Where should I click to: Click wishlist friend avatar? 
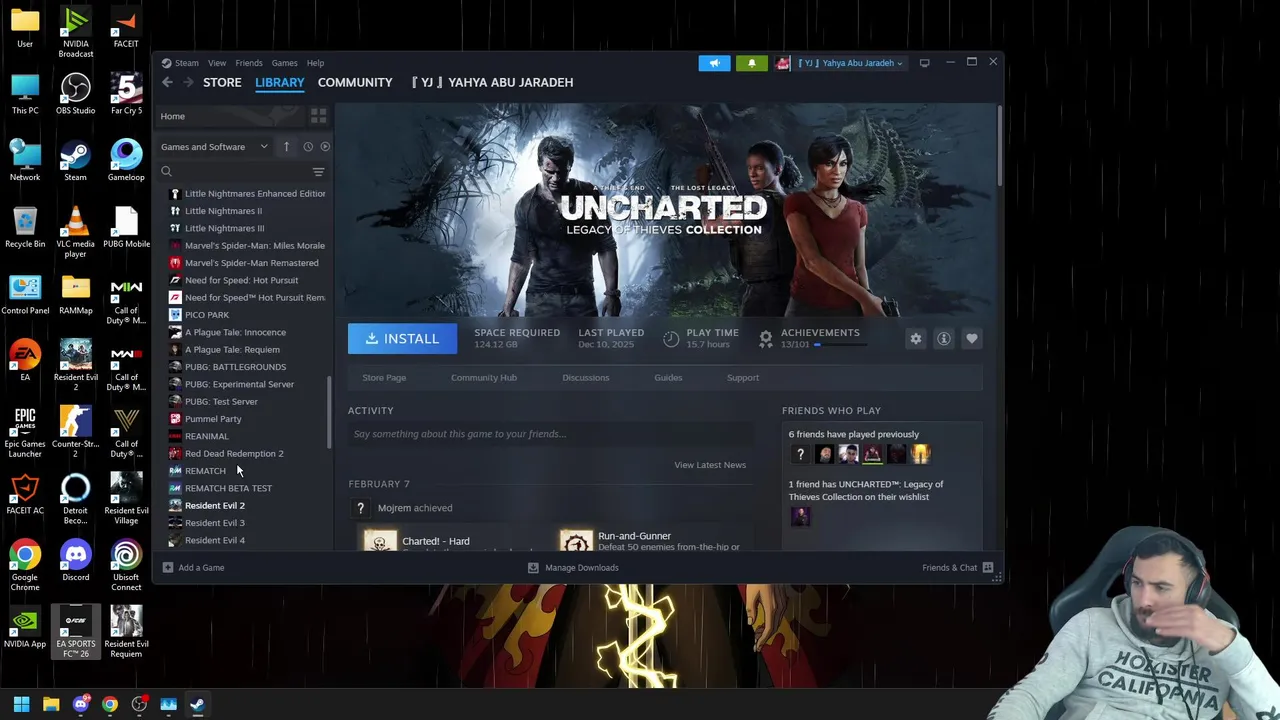point(800,516)
